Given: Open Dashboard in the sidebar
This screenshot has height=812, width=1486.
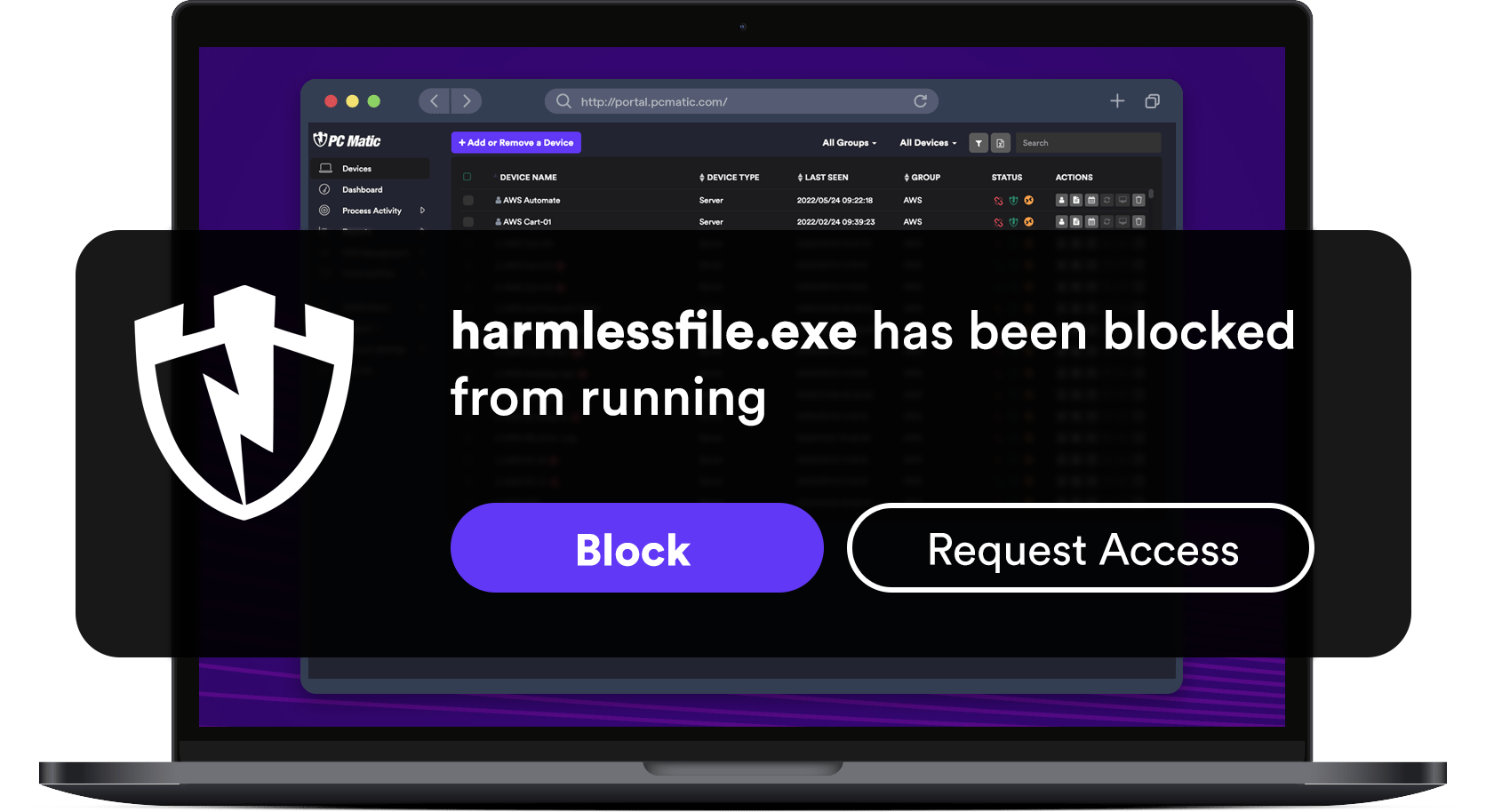Looking at the screenshot, I should click(362, 189).
